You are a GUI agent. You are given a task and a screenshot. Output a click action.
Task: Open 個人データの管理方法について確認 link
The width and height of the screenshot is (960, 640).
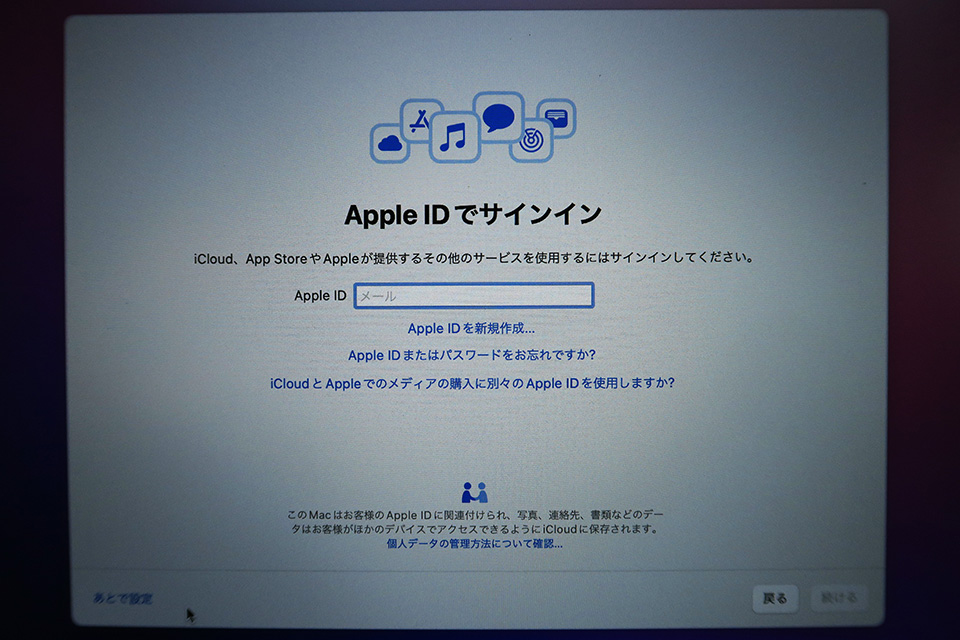(x=474, y=544)
